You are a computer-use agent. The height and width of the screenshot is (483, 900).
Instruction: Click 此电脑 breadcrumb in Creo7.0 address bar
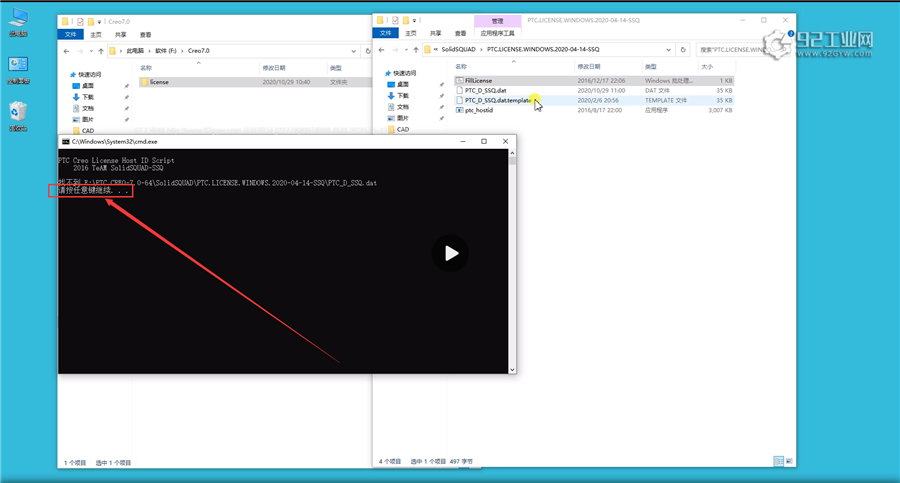tap(135, 51)
